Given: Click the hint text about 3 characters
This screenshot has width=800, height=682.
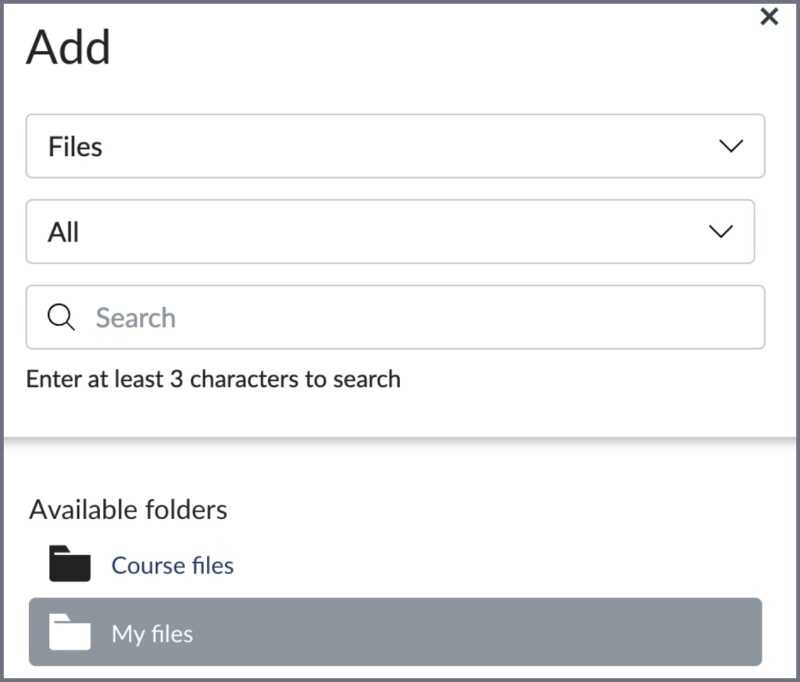Looking at the screenshot, I should pos(211,379).
